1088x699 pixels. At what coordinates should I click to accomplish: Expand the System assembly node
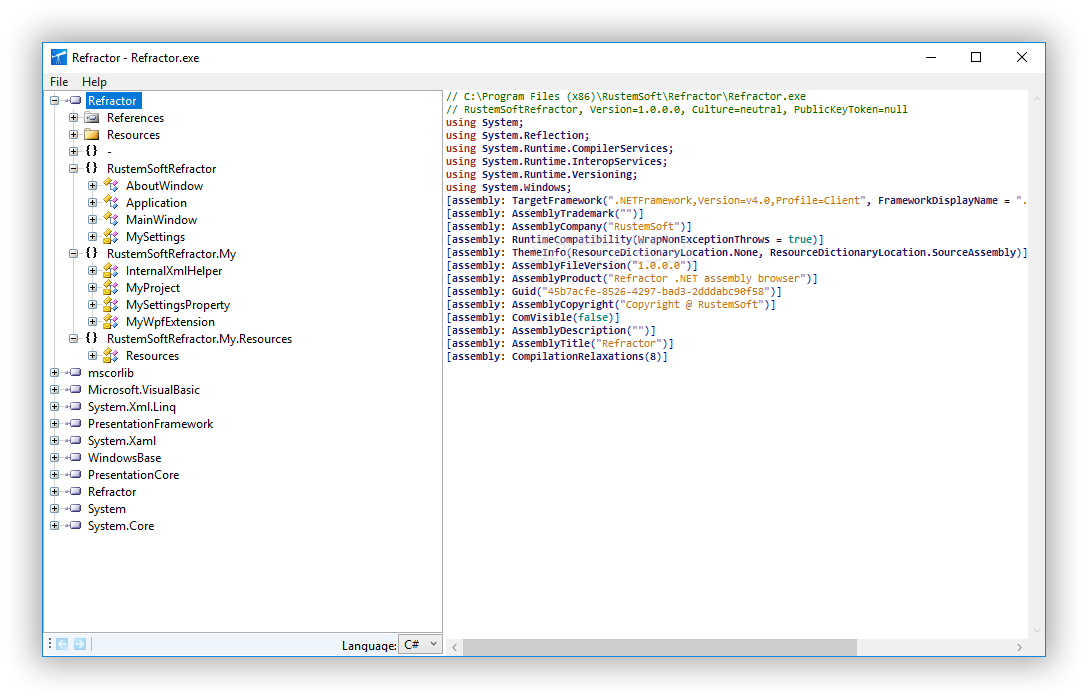click(55, 509)
